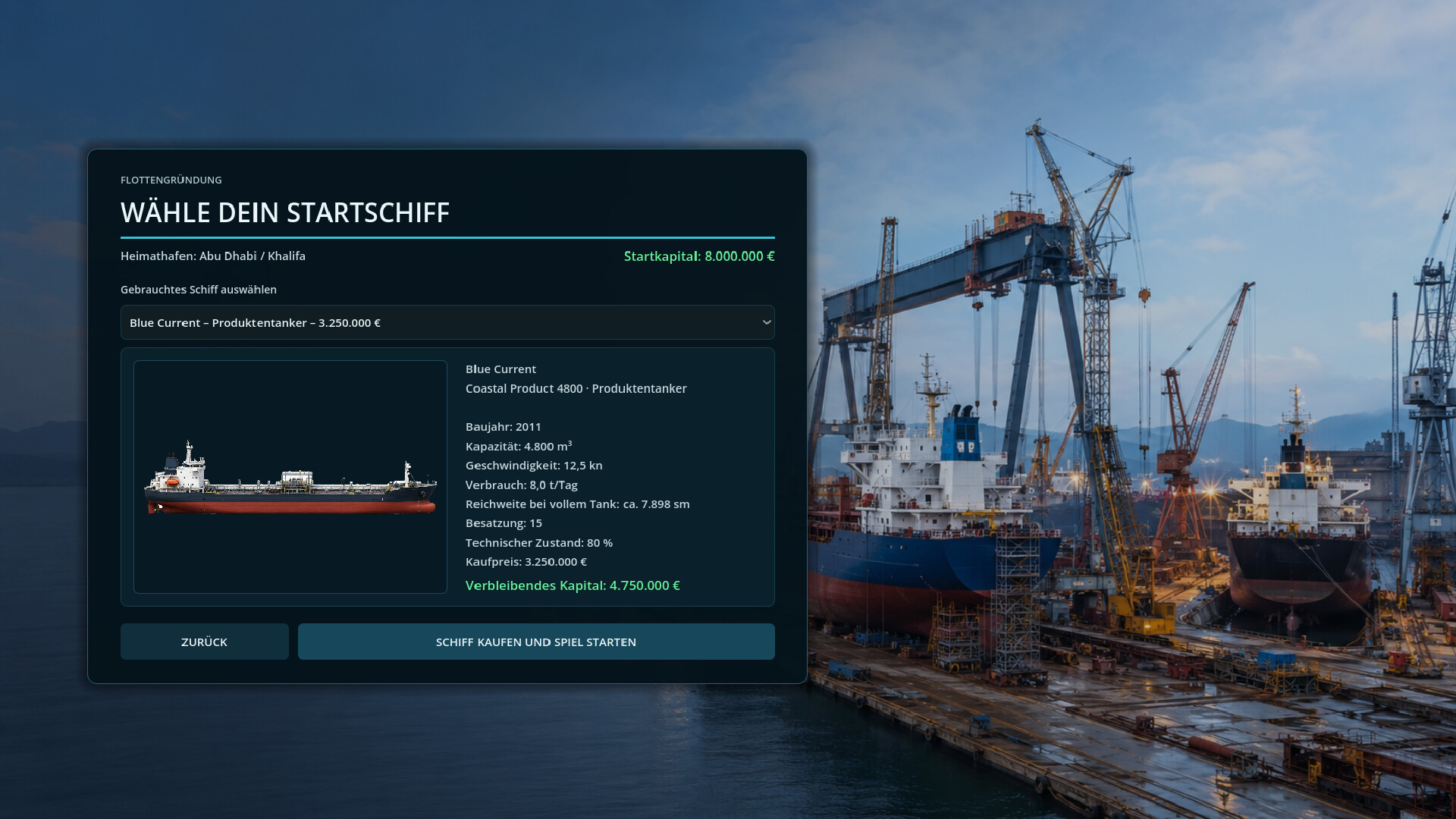Click the ZURÜCK button
Image resolution: width=1456 pixels, height=819 pixels.
[204, 642]
